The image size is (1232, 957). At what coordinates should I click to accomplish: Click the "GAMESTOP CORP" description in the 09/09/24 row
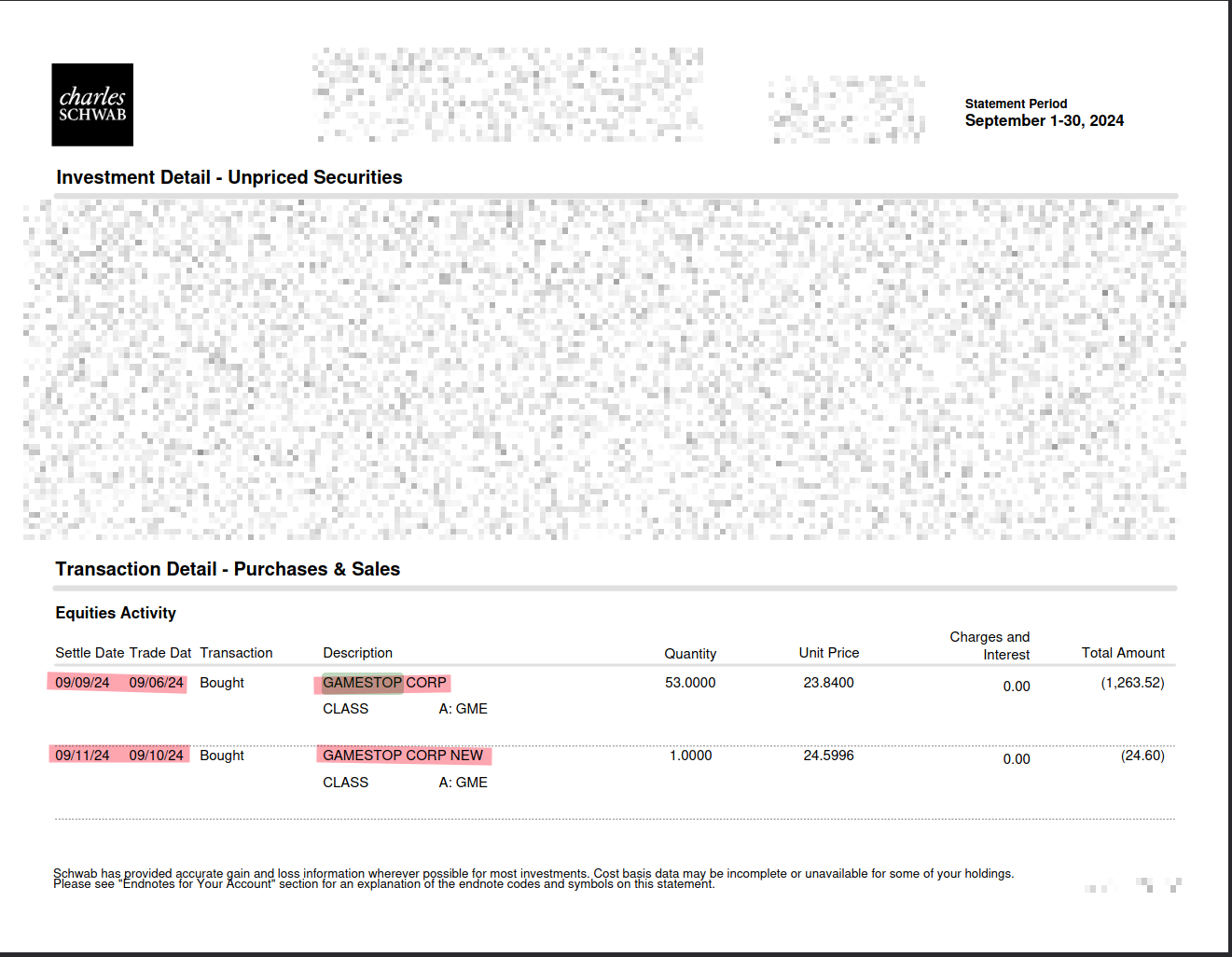click(384, 683)
